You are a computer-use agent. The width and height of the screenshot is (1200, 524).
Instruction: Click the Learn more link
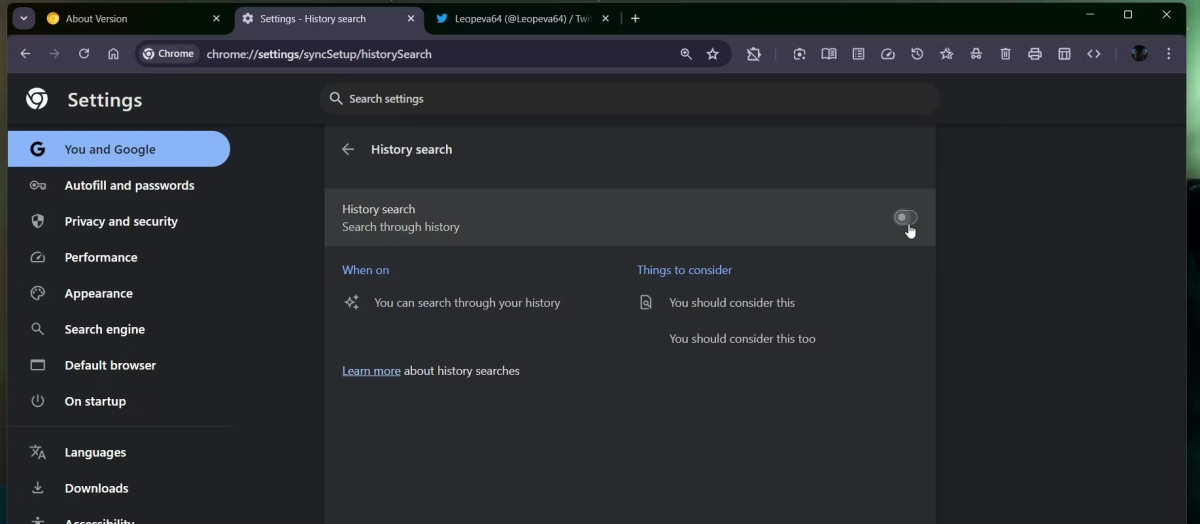click(x=371, y=371)
